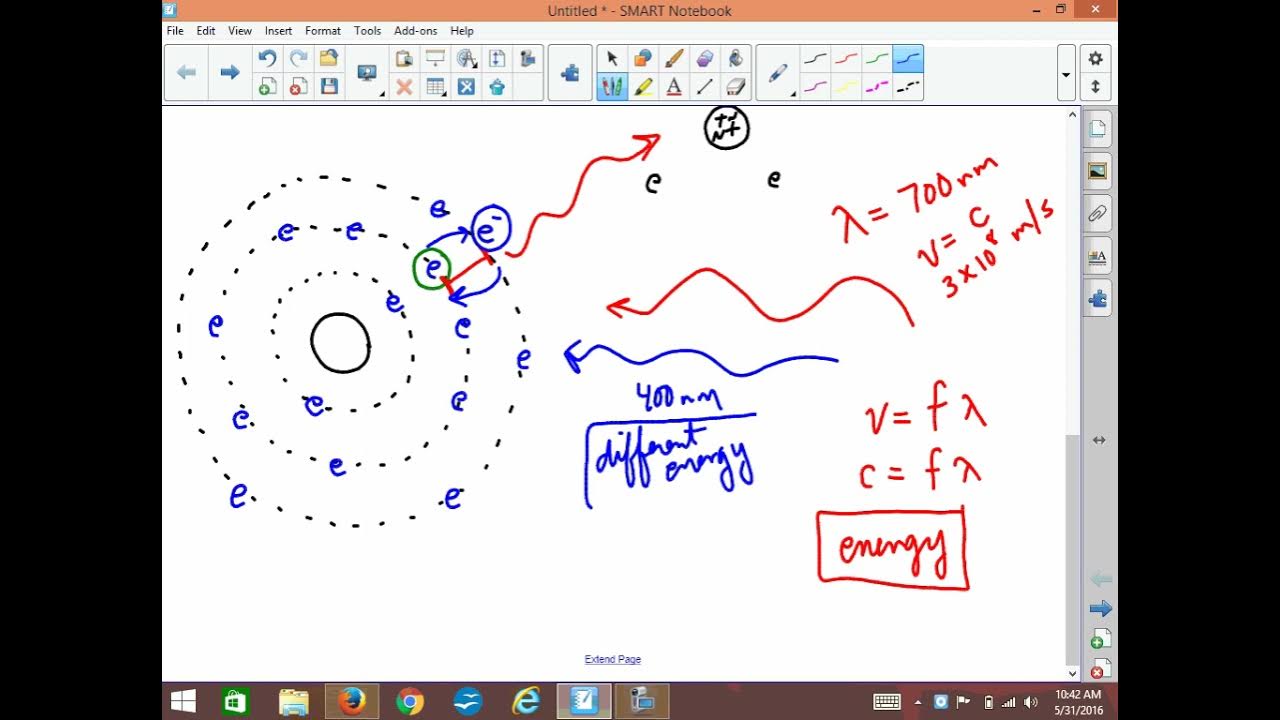Click the blue next page arrow in sidebar
Image resolution: width=1280 pixels, height=720 pixels.
[x=1100, y=608]
